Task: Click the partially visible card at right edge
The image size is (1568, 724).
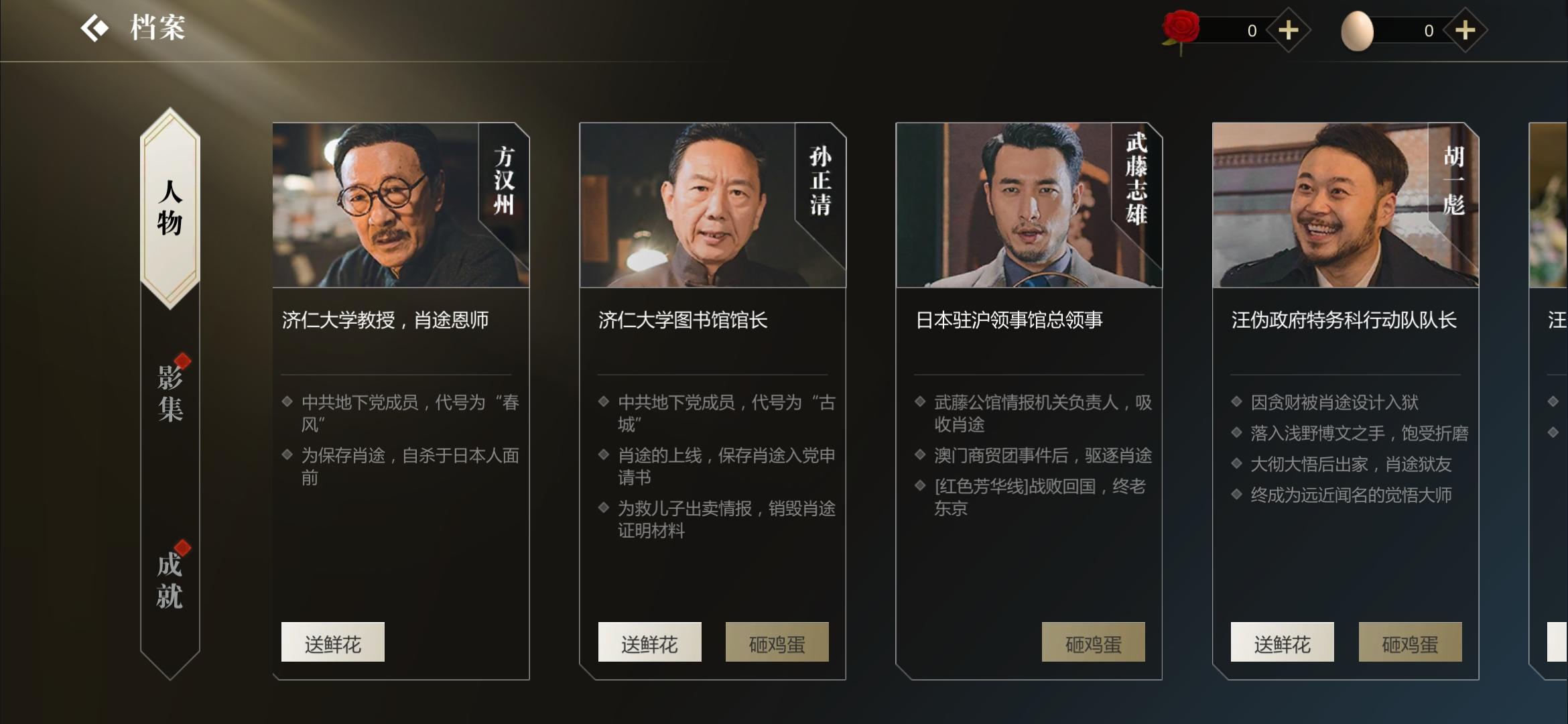Action: coord(1549,401)
